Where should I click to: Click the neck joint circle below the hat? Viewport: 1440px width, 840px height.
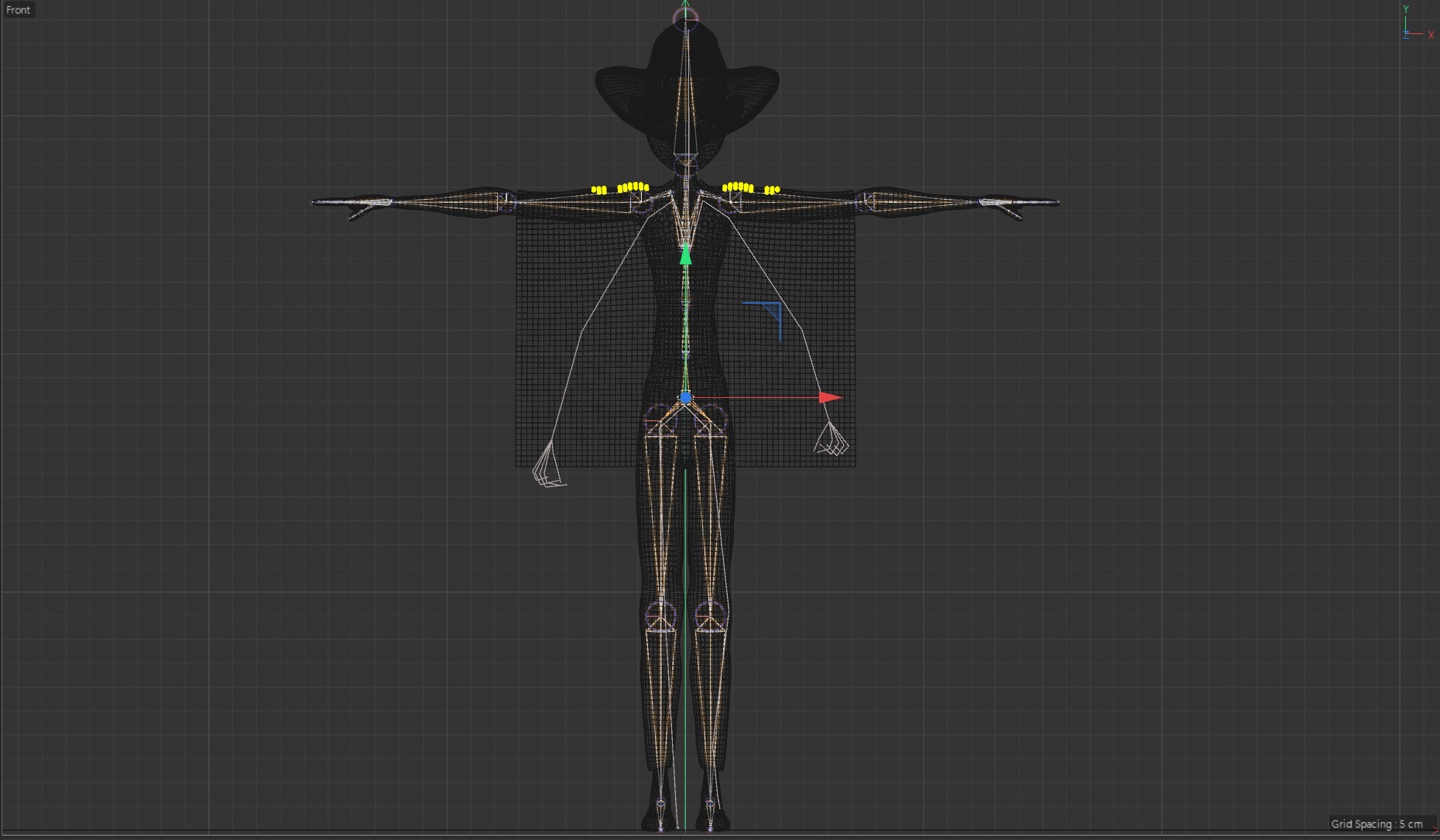(x=685, y=165)
